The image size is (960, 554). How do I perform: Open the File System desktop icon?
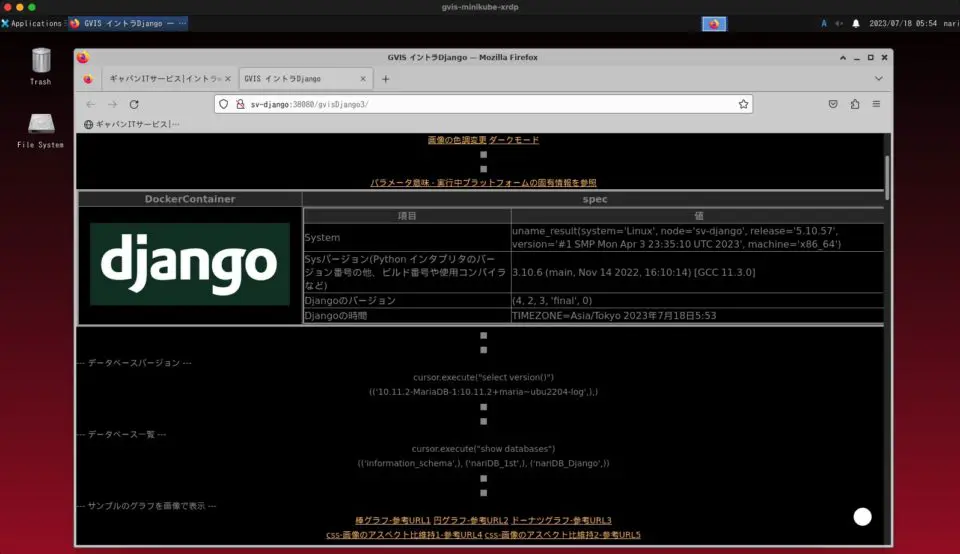point(40,126)
